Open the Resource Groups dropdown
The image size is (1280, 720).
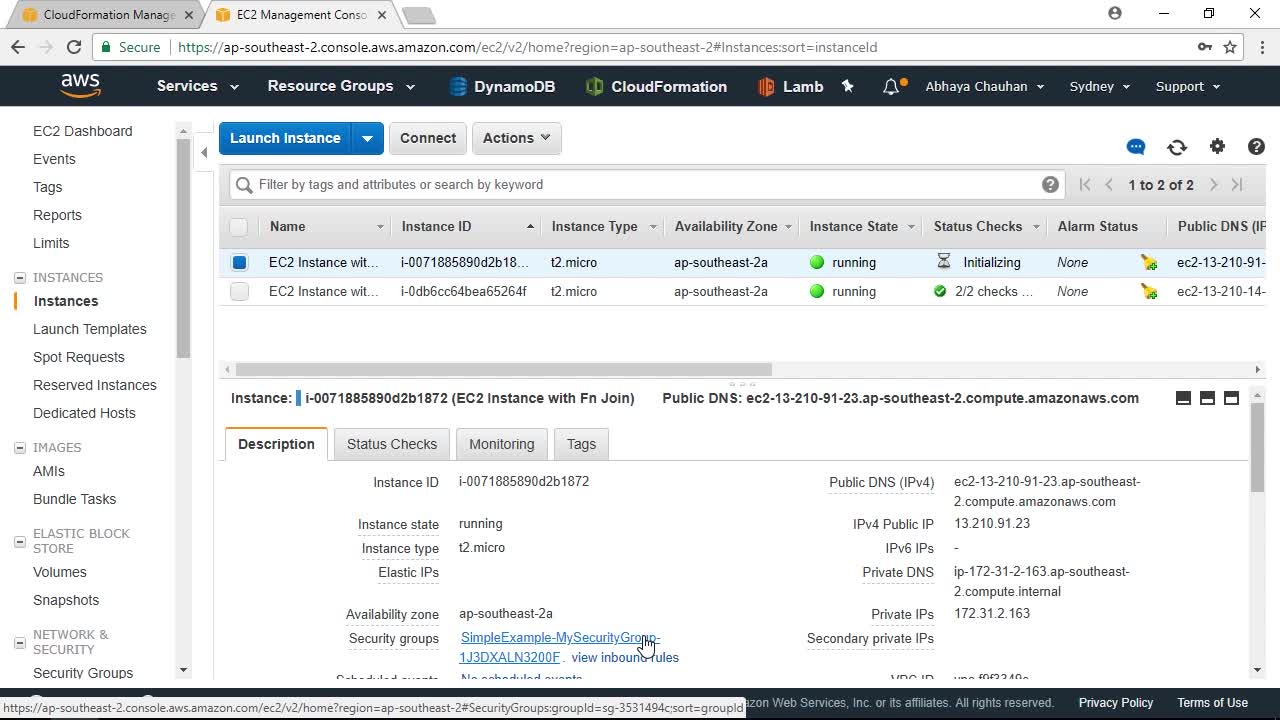coord(341,86)
